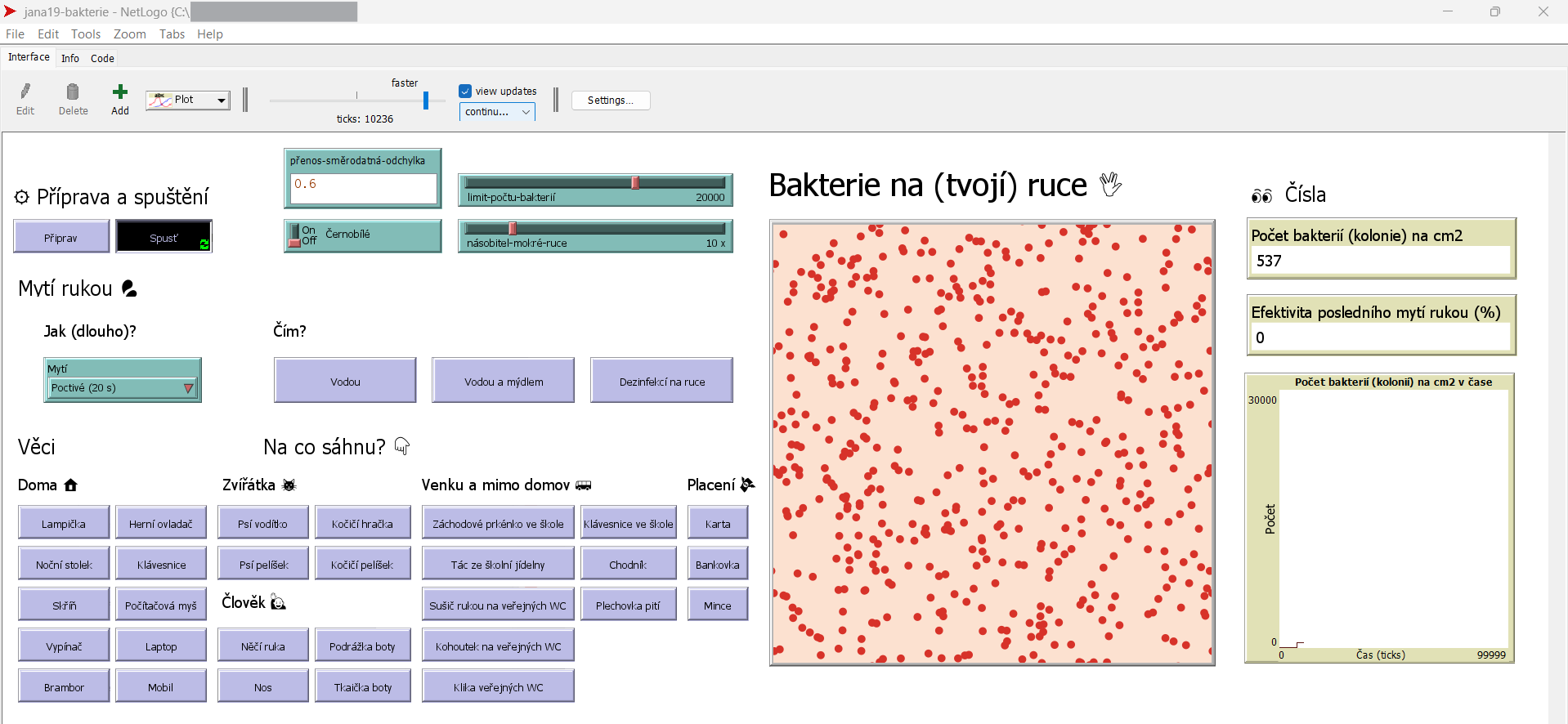Click the Připrav setup button
This screenshot has height=724, width=1568.
tap(61, 238)
